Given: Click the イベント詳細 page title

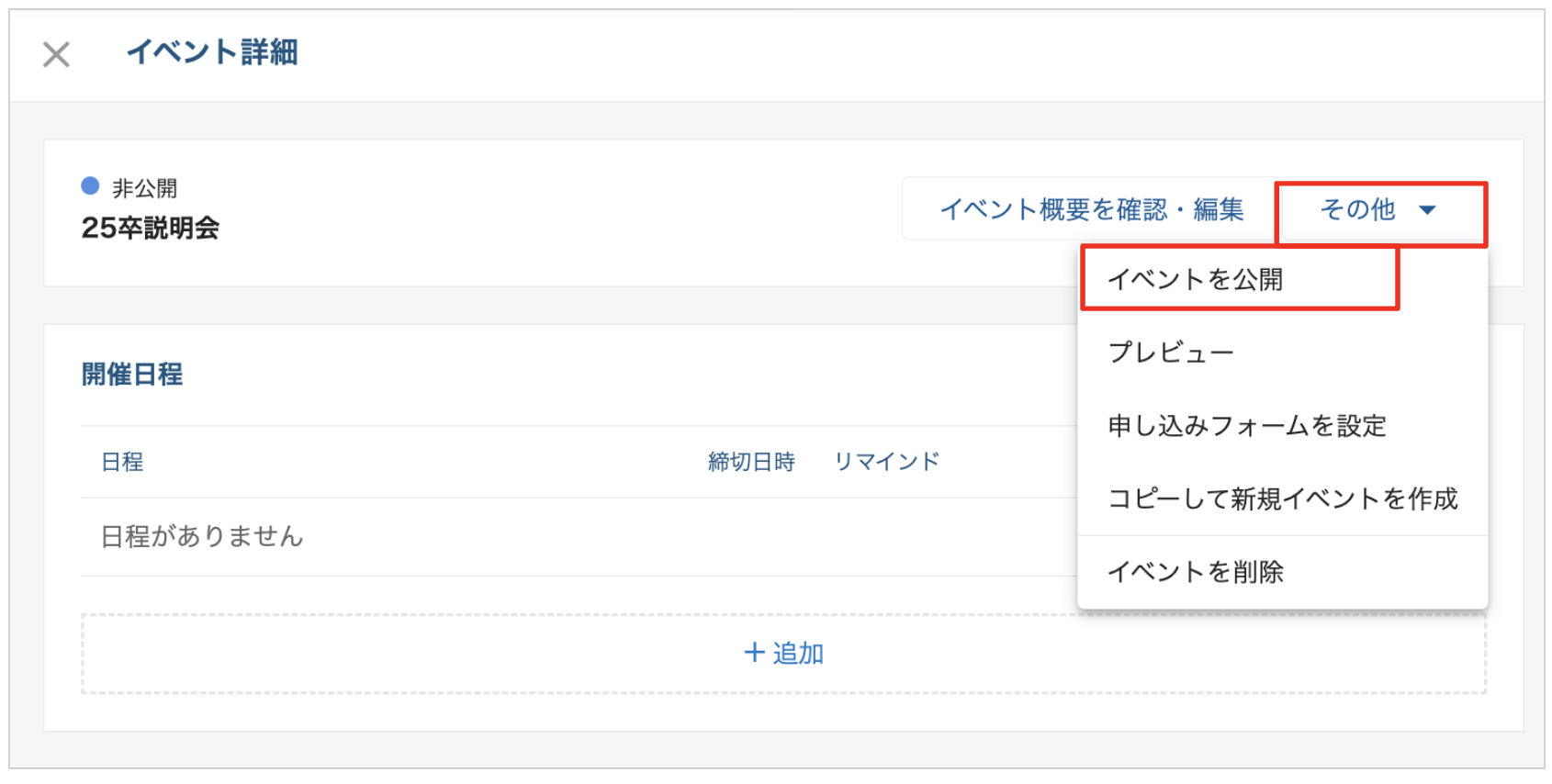Looking at the screenshot, I should (x=212, y=52).
